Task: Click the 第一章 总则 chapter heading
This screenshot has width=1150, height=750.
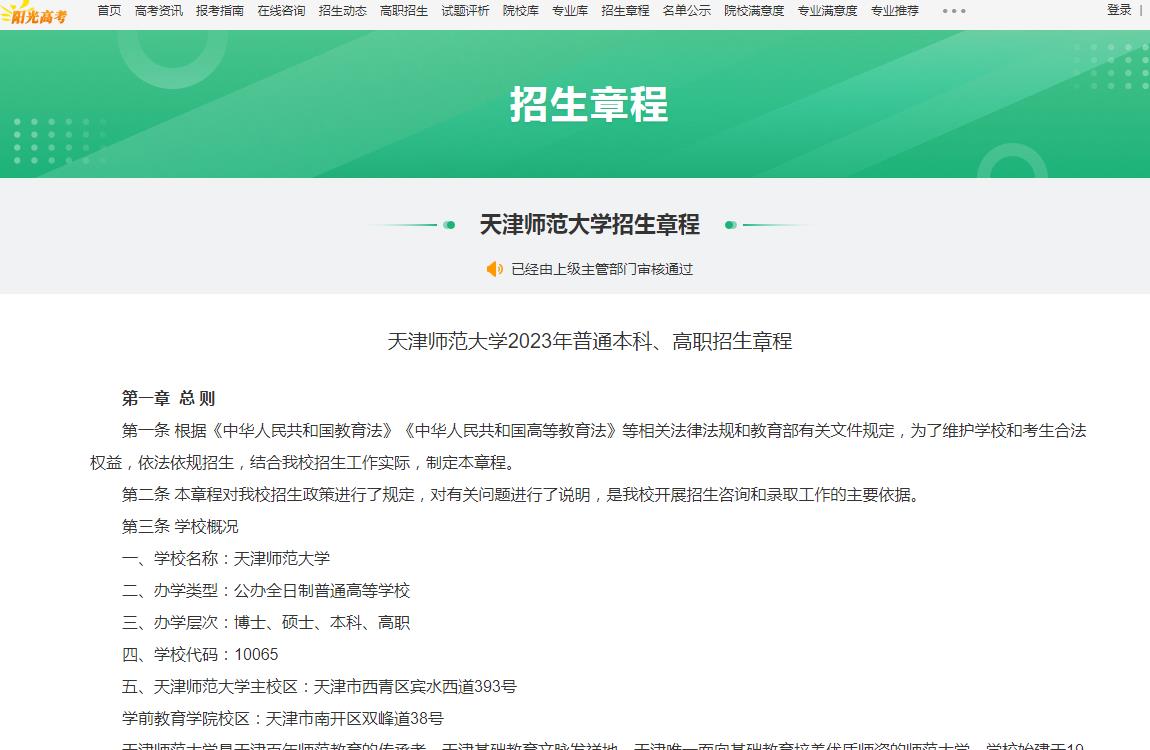Action: point(168,398)
